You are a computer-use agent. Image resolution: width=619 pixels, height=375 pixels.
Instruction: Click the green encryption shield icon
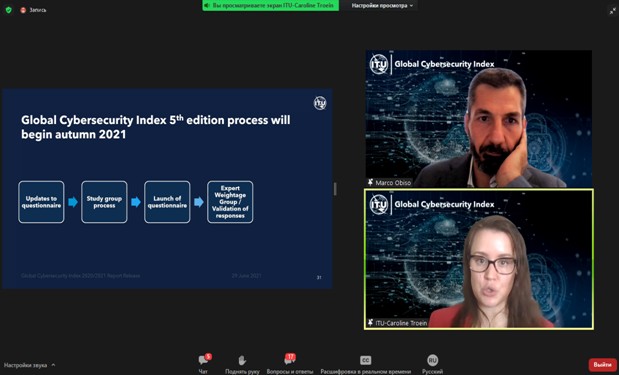click(x=8, y=10)
